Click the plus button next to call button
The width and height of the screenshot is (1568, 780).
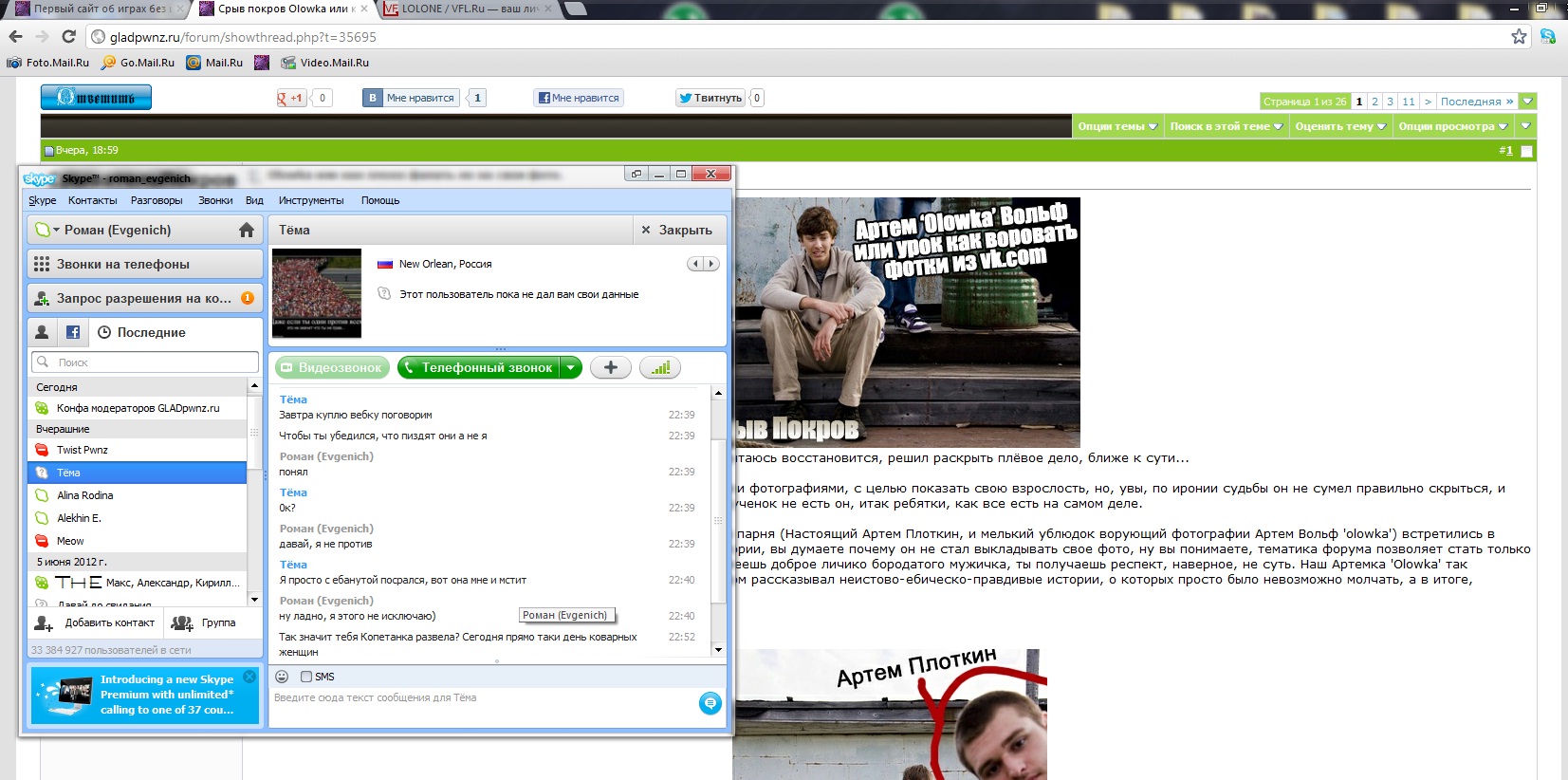point(611,368)
